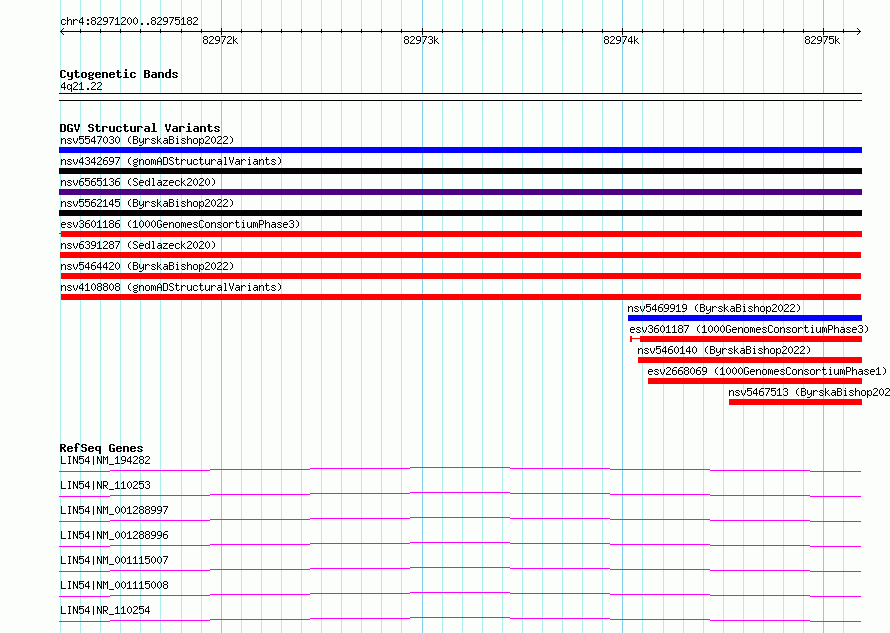The width and height of the screenshot is (890, 633).
Task: Click the black bar under nsv4342697
Action: (x=460, y=171)
